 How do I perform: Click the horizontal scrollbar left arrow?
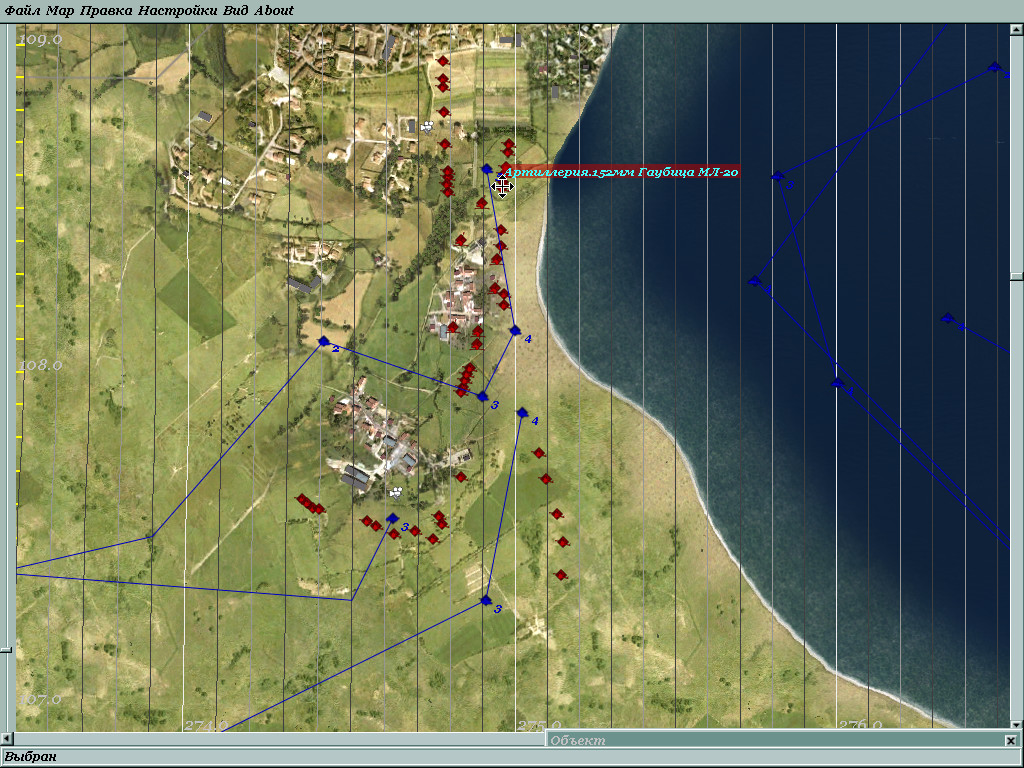(6, 739)
